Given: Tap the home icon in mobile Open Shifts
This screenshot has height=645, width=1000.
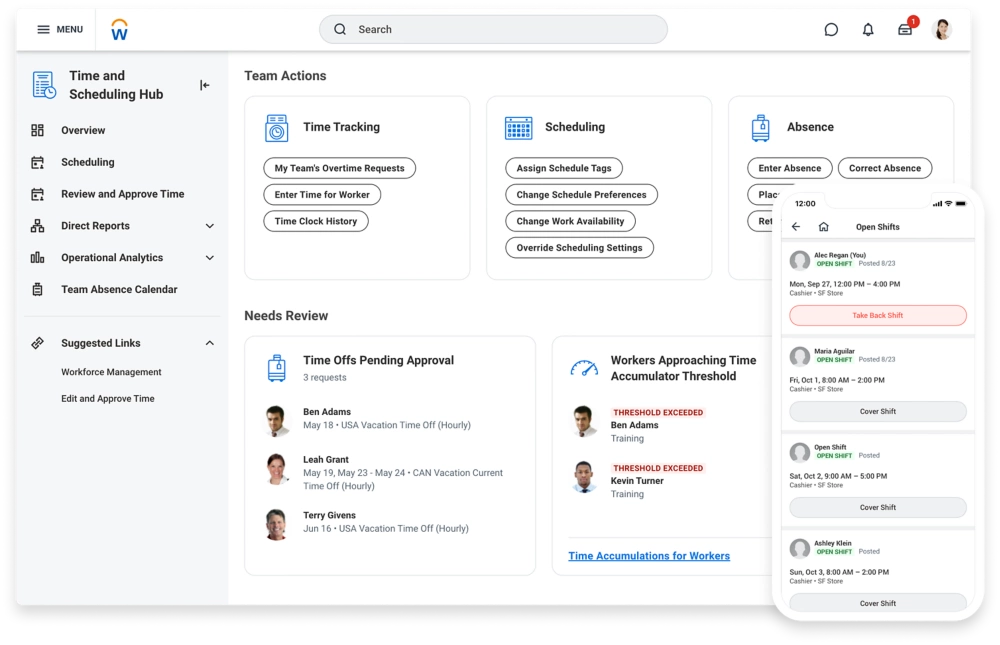Looking at the screenshot, I should (823, 227).
